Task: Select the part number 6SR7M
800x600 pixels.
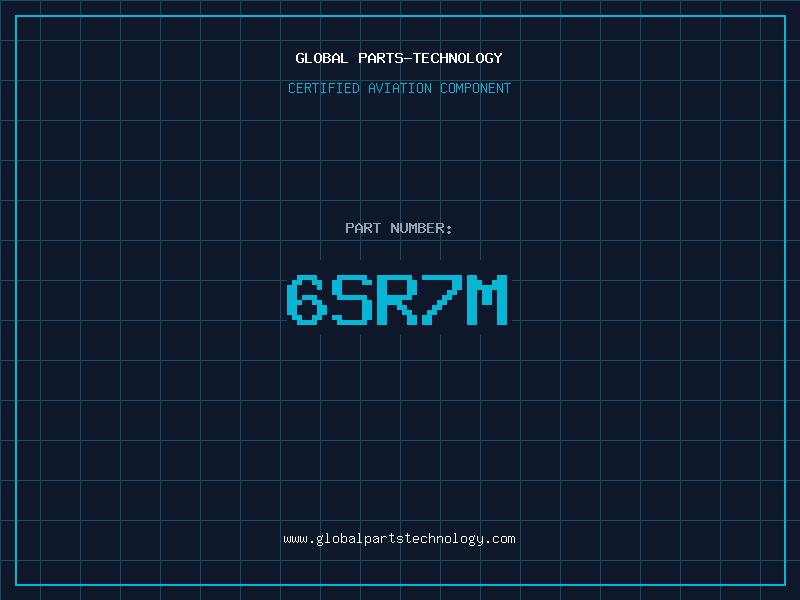Action: (397, 299)
